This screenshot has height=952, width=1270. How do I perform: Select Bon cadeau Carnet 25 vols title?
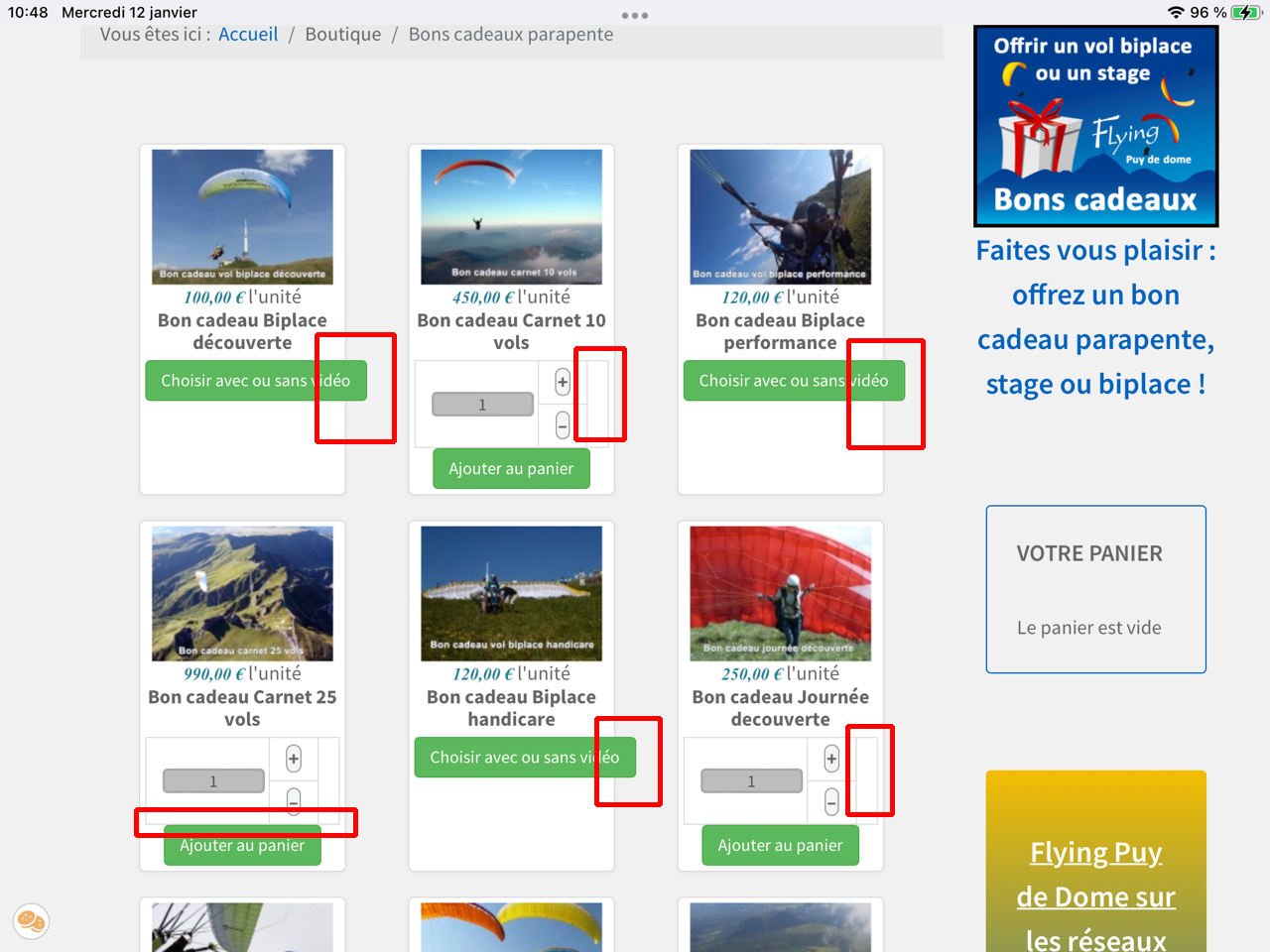(x=242, y=708)
